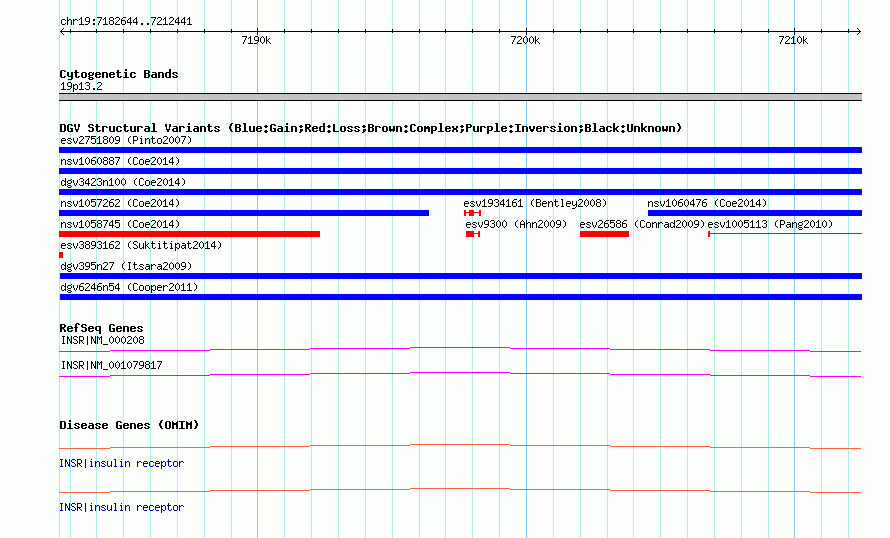Click the INSR|NM_000208 label text
Screen dimensions: 890x538
pos(103,341)
